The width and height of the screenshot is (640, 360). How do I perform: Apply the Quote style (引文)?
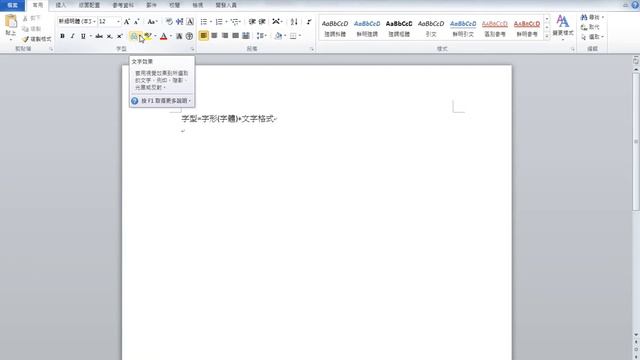[x=431, y=28]
